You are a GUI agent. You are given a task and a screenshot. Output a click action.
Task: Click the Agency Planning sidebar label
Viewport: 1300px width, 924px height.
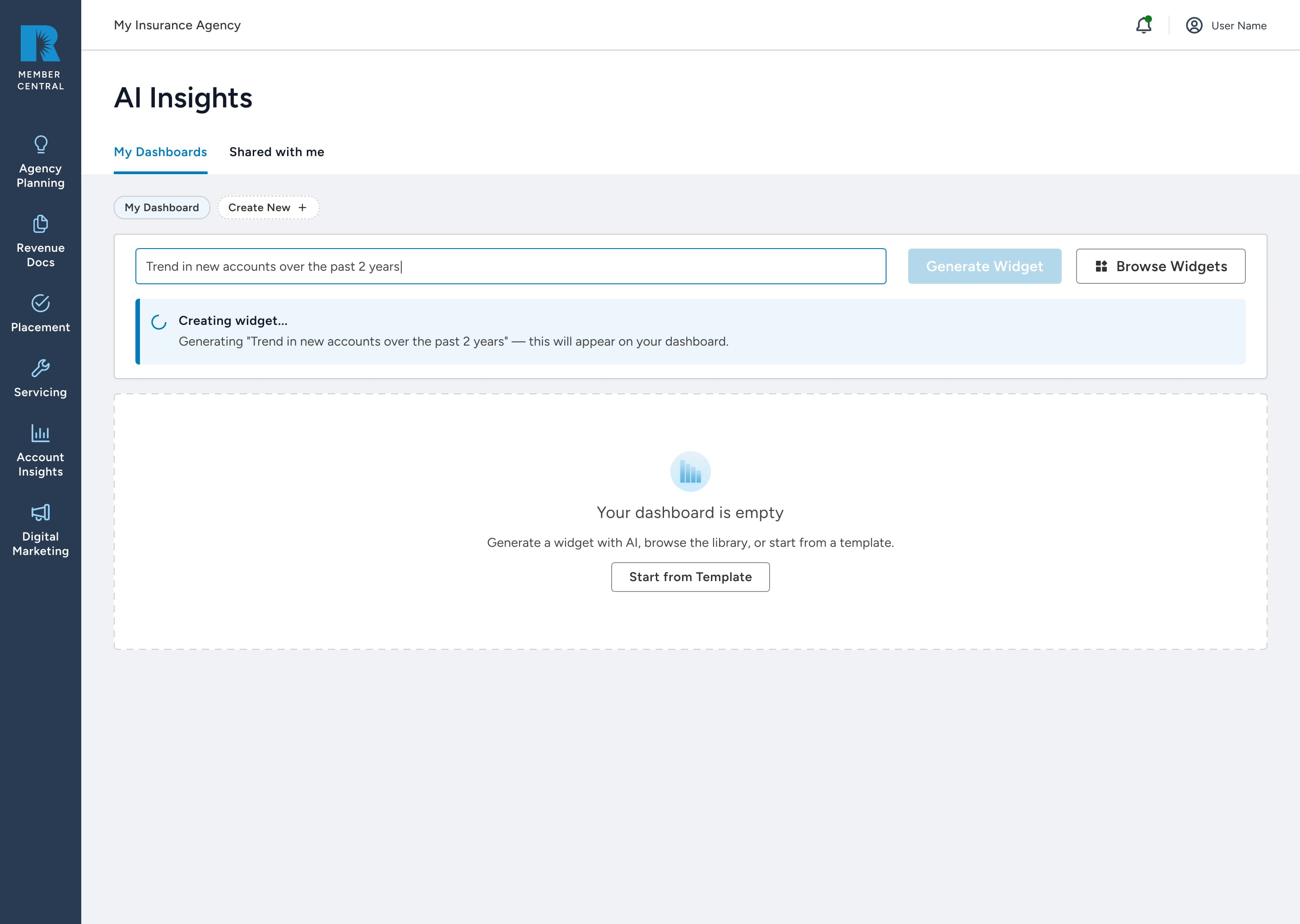41,175
